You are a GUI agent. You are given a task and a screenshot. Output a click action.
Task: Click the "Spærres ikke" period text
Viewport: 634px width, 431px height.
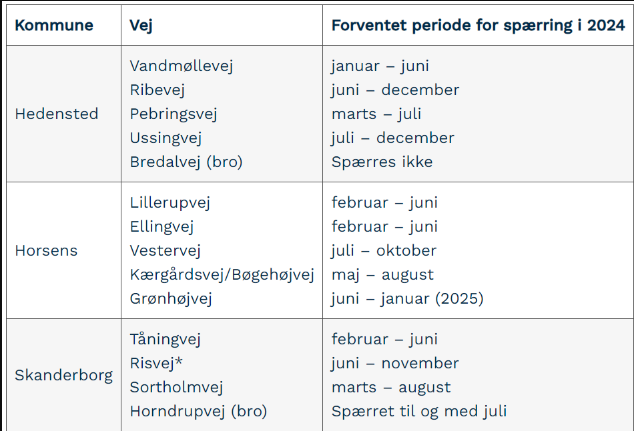coord(382,162)
